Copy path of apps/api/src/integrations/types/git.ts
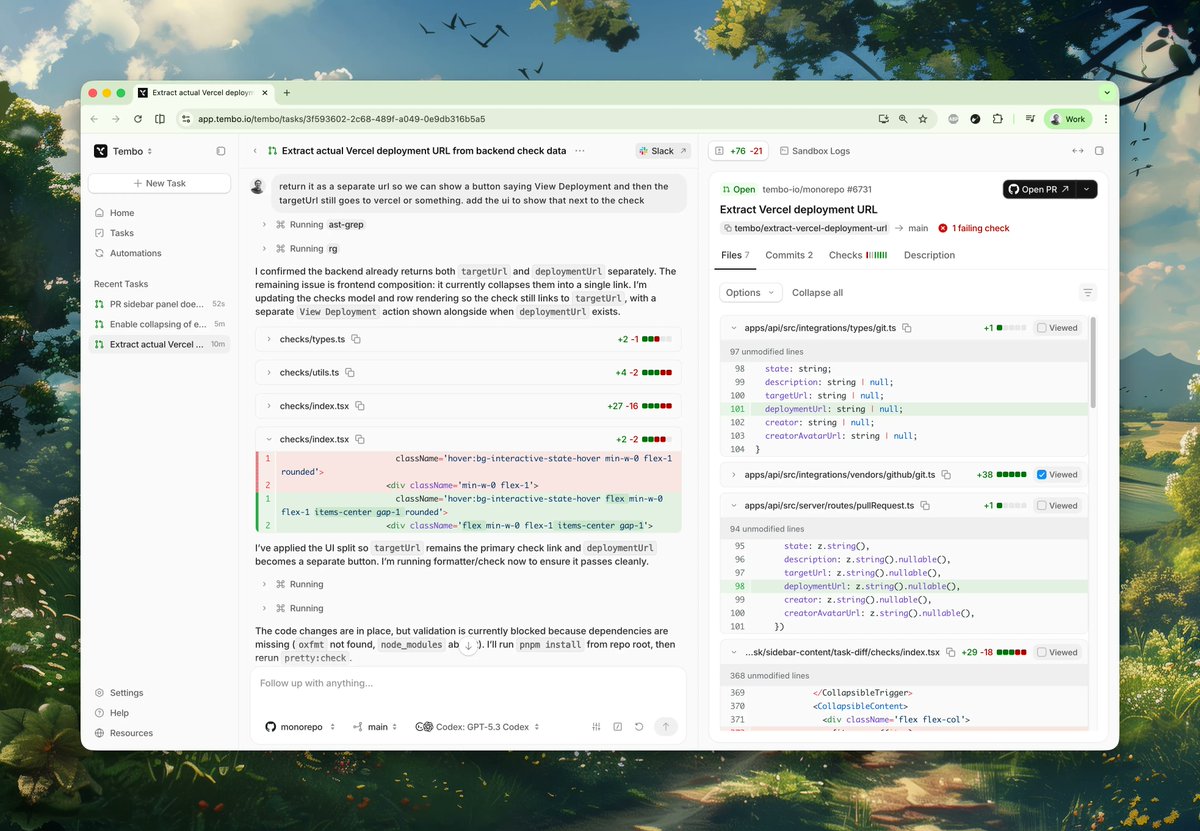The height and width of the screenshot is (831, 1200). 907,328
